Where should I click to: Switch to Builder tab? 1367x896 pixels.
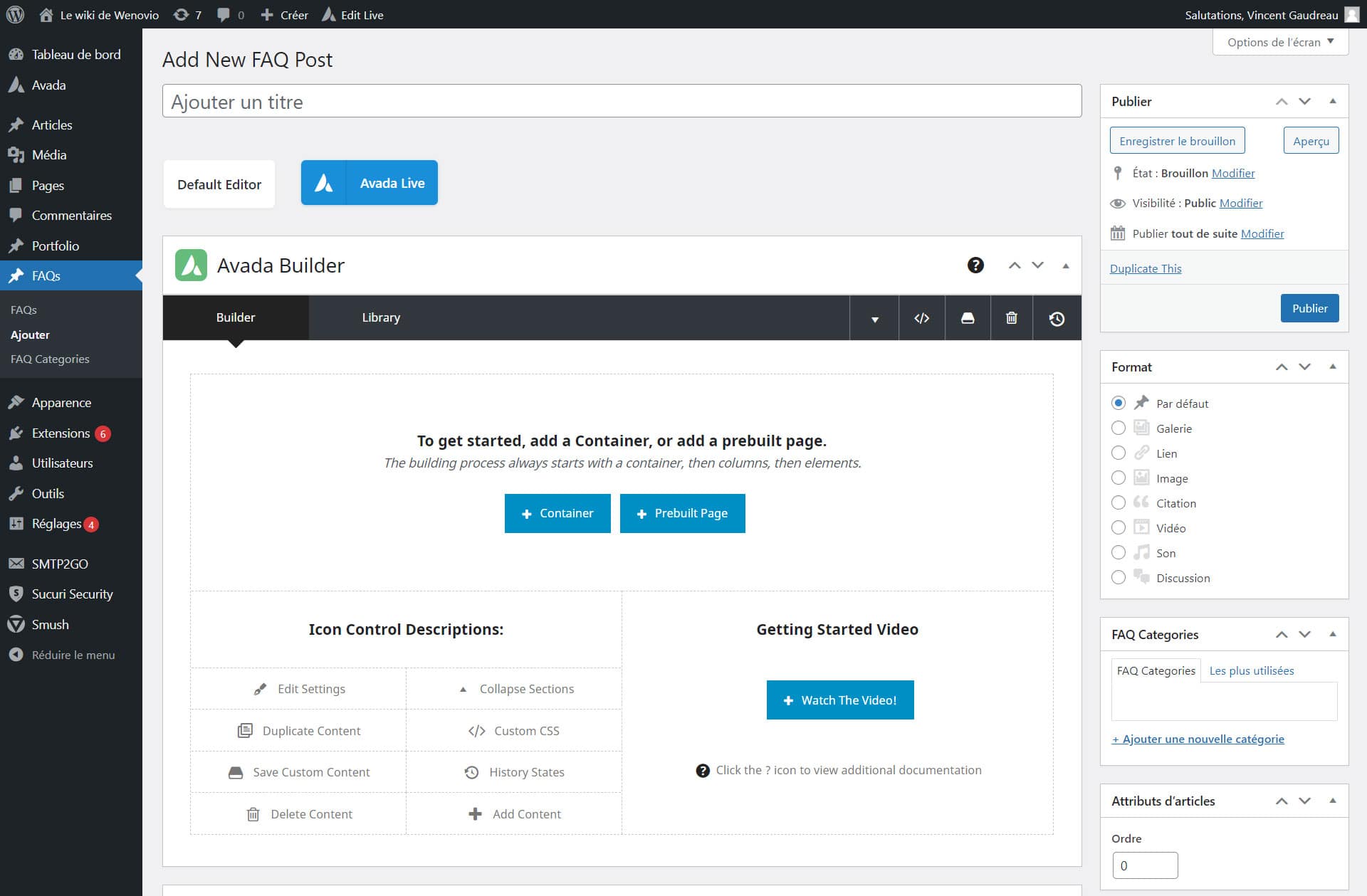tap(236, 317)
